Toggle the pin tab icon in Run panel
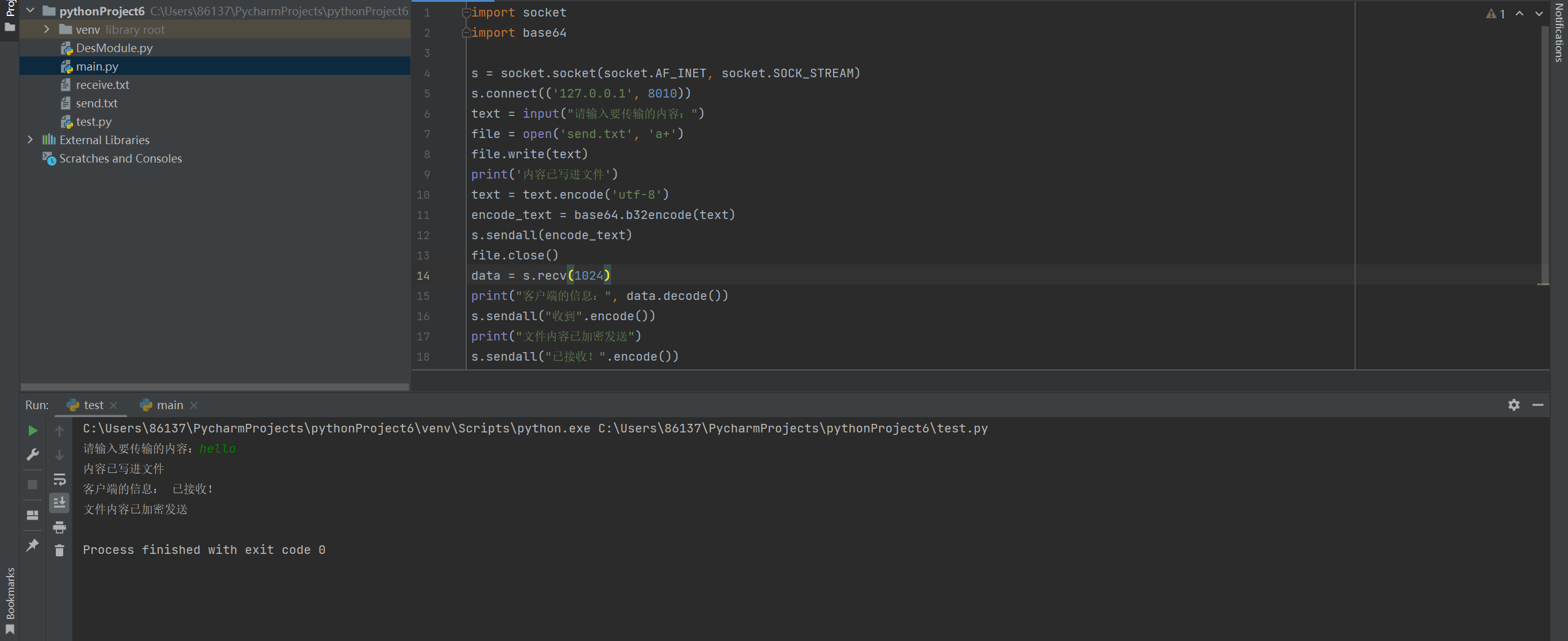This screenshot has width=1568, height=641. click(x=33, y=545)
